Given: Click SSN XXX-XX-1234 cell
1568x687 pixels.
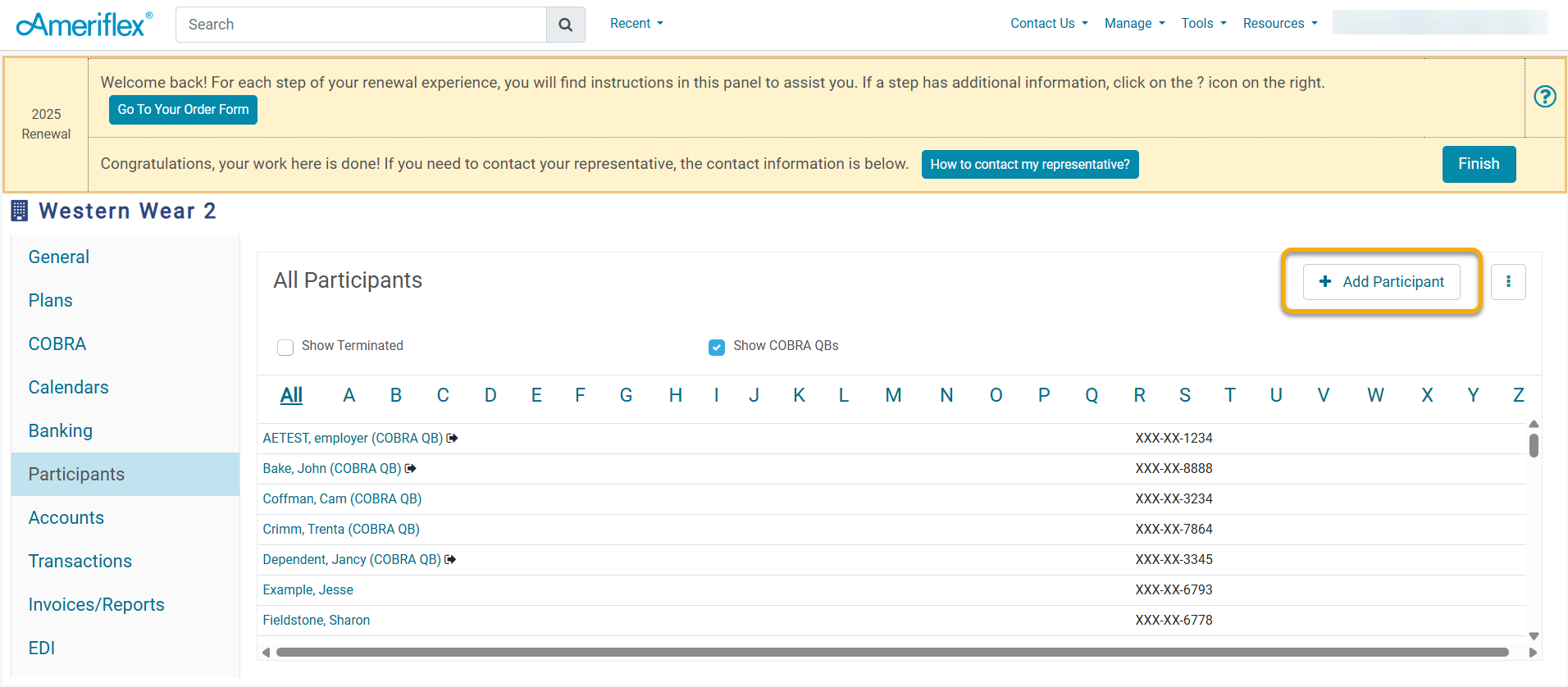Looking at the screenshot, I should 1174,439.
